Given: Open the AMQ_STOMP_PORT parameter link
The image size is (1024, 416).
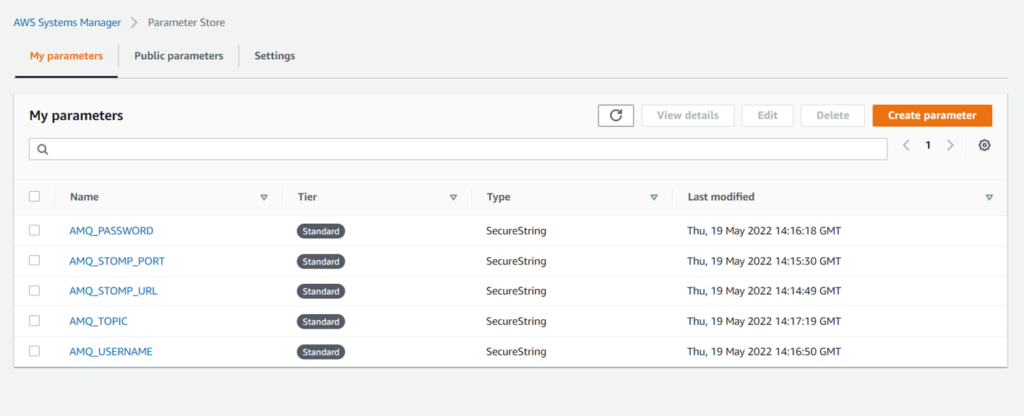Looking at the screenshot, I should click(x=117, y=261).
